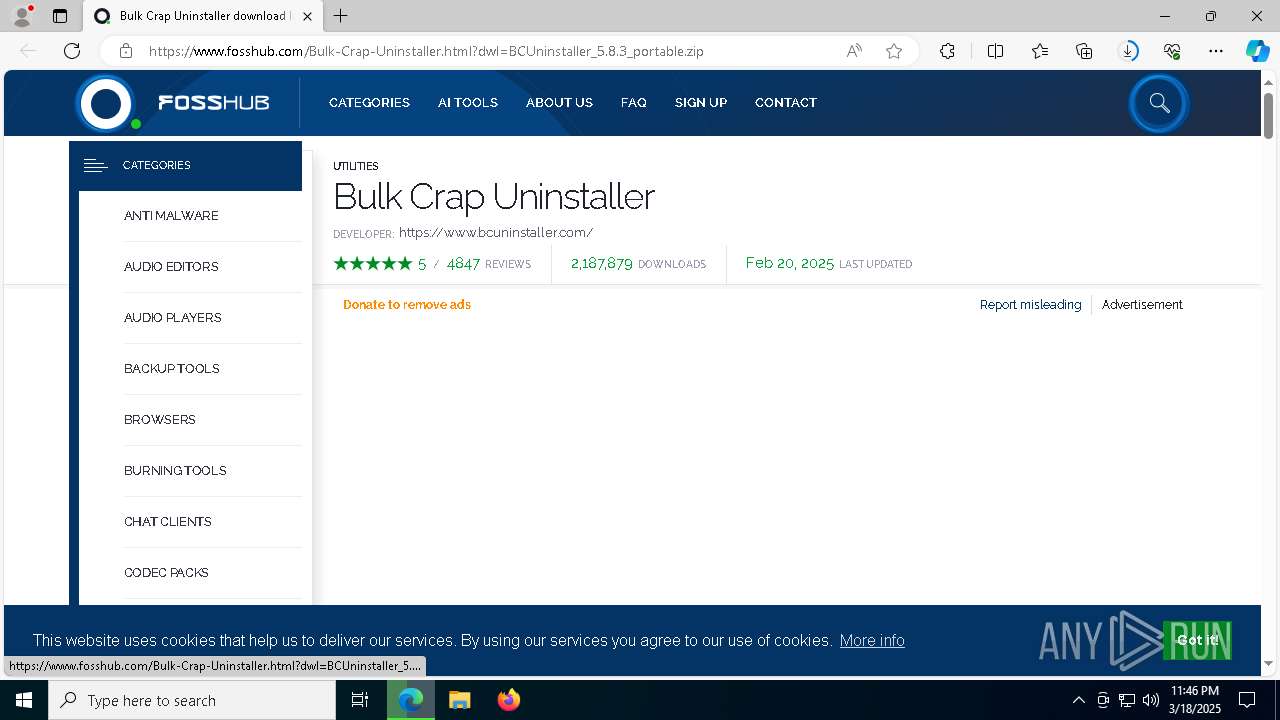This screenshot has width=1280, height=720.
Task: Open the 4847 reviews link
Action: pyautogui.click(x=489, y=264)
